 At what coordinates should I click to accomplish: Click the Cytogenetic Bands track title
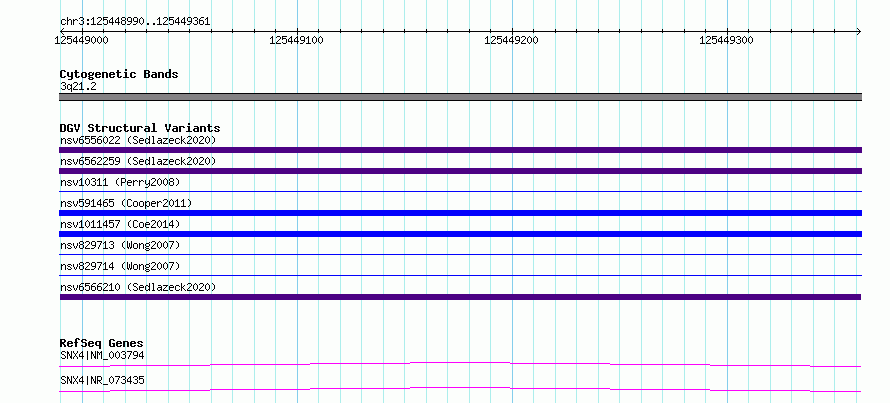[119, 74]
